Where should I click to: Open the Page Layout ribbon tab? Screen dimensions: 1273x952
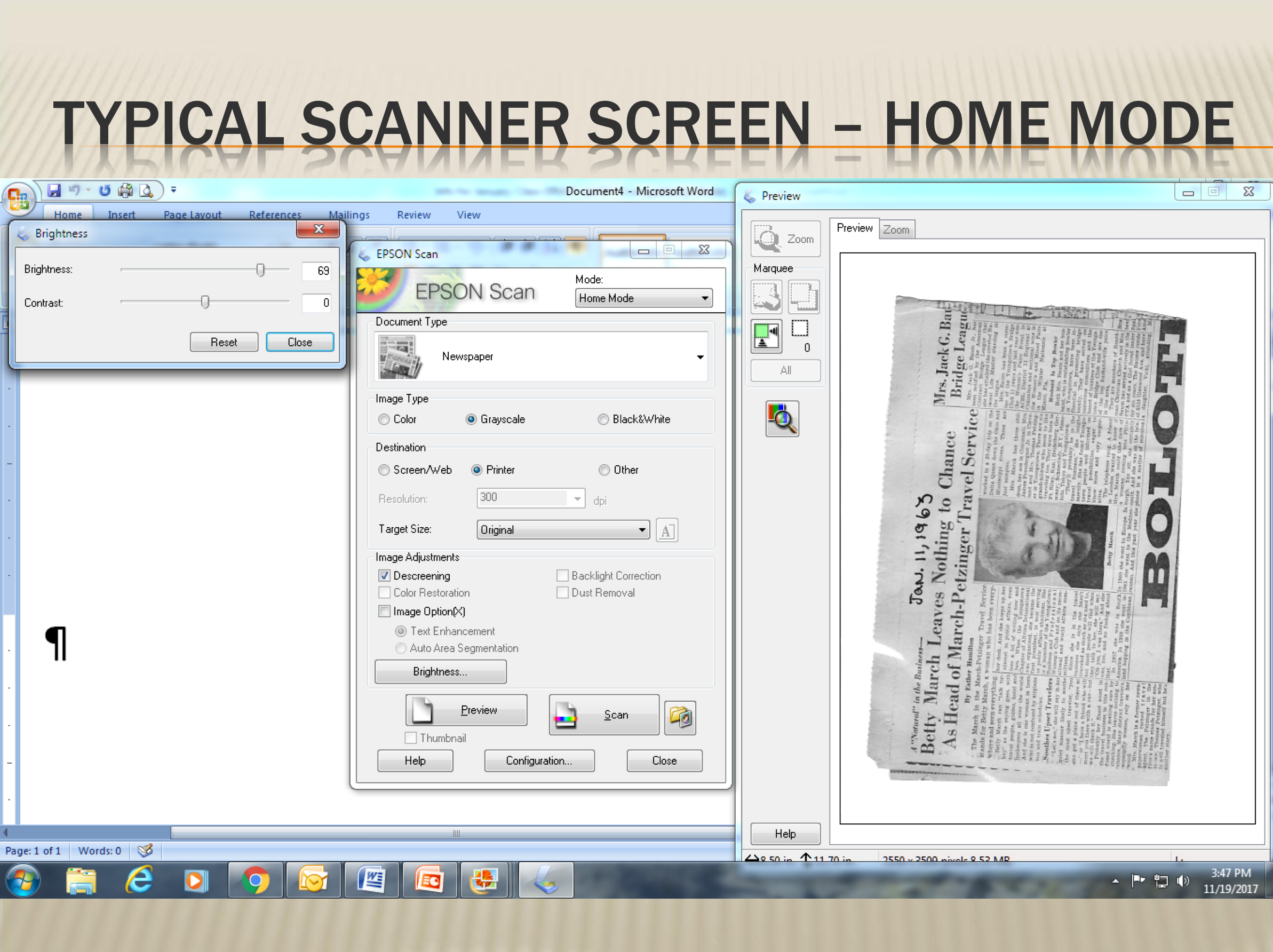tap(192, 214)
